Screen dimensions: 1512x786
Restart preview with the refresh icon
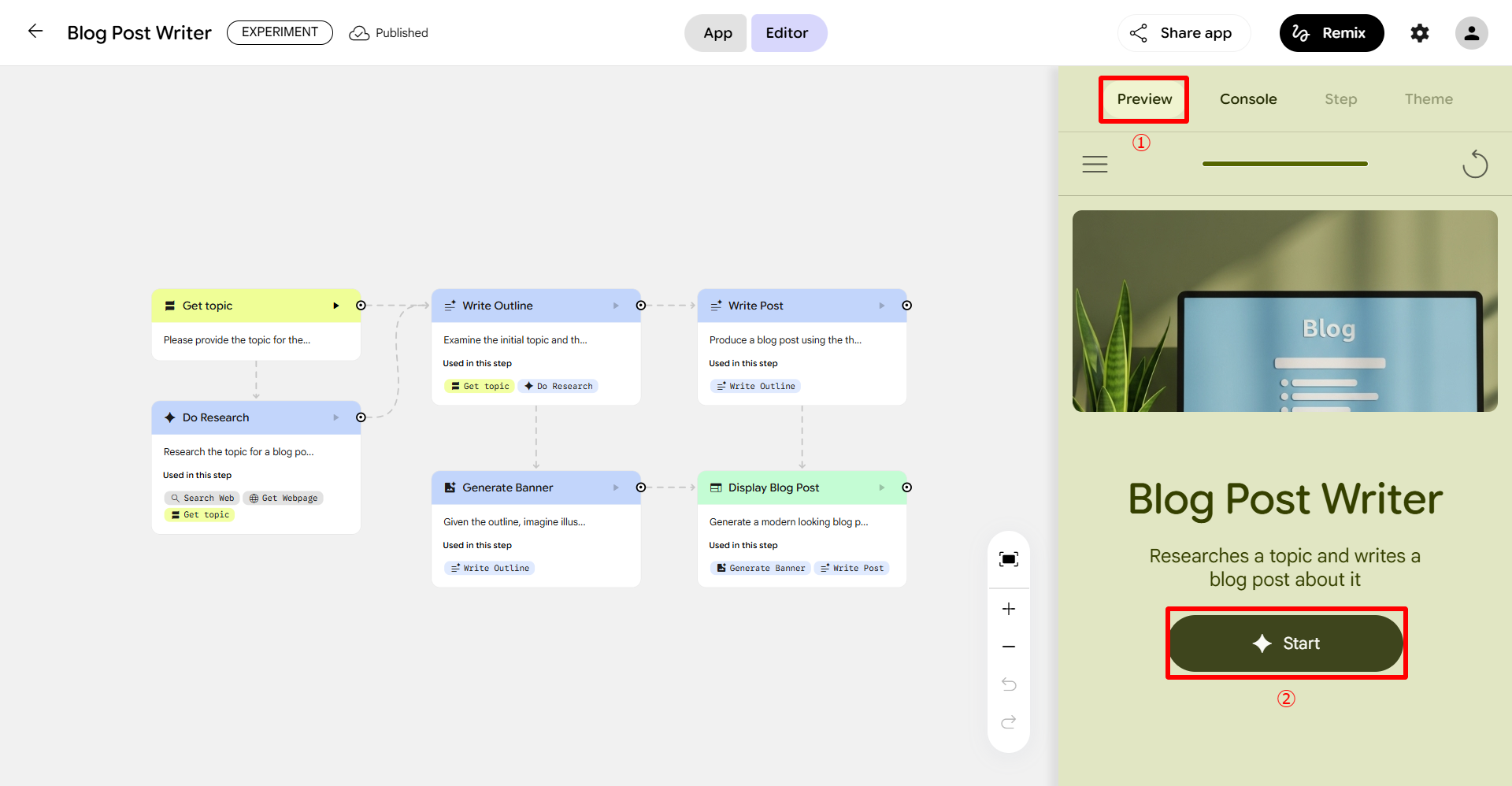tap(1474, 165)
